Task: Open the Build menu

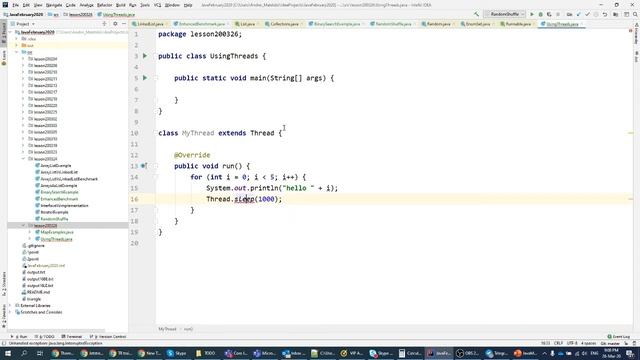Action: (x=121, y=5)
